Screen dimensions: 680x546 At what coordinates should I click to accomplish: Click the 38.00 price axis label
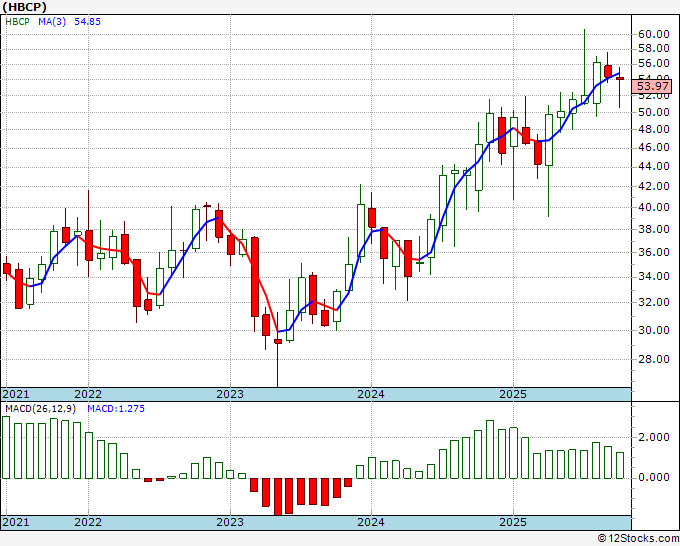[x=654, y=229]
